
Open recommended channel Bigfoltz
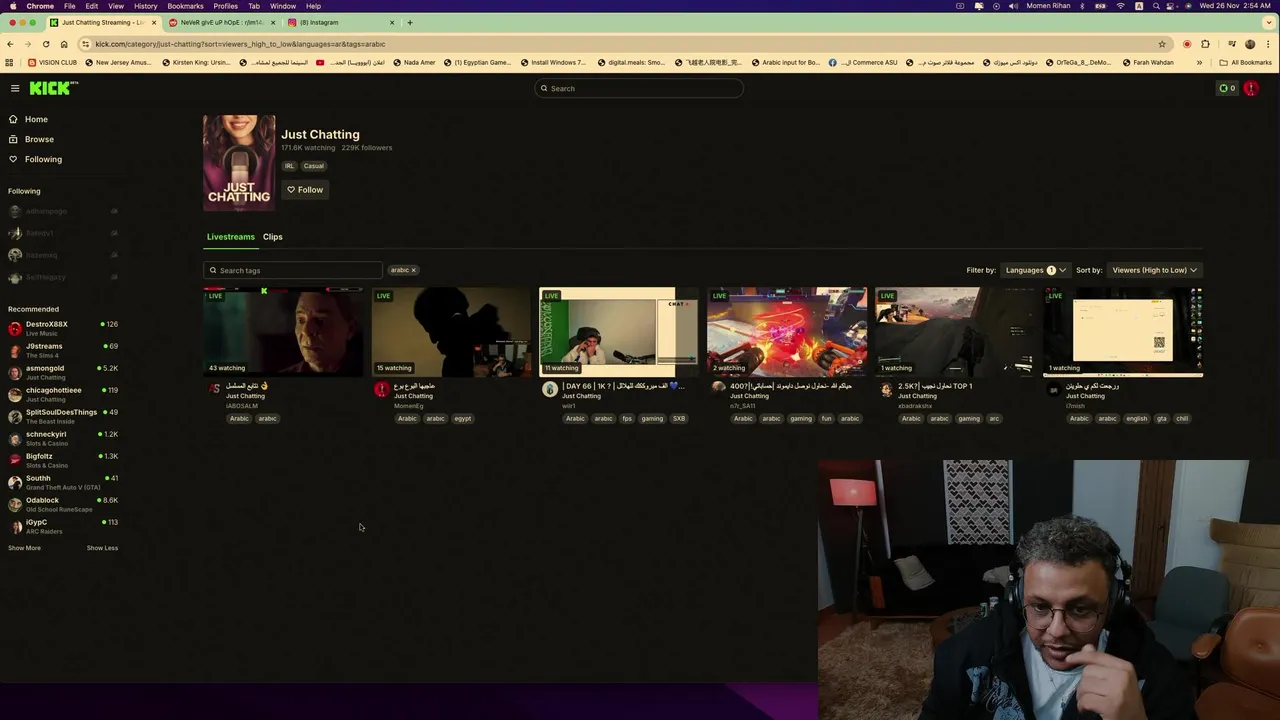[x=63, y=460]
